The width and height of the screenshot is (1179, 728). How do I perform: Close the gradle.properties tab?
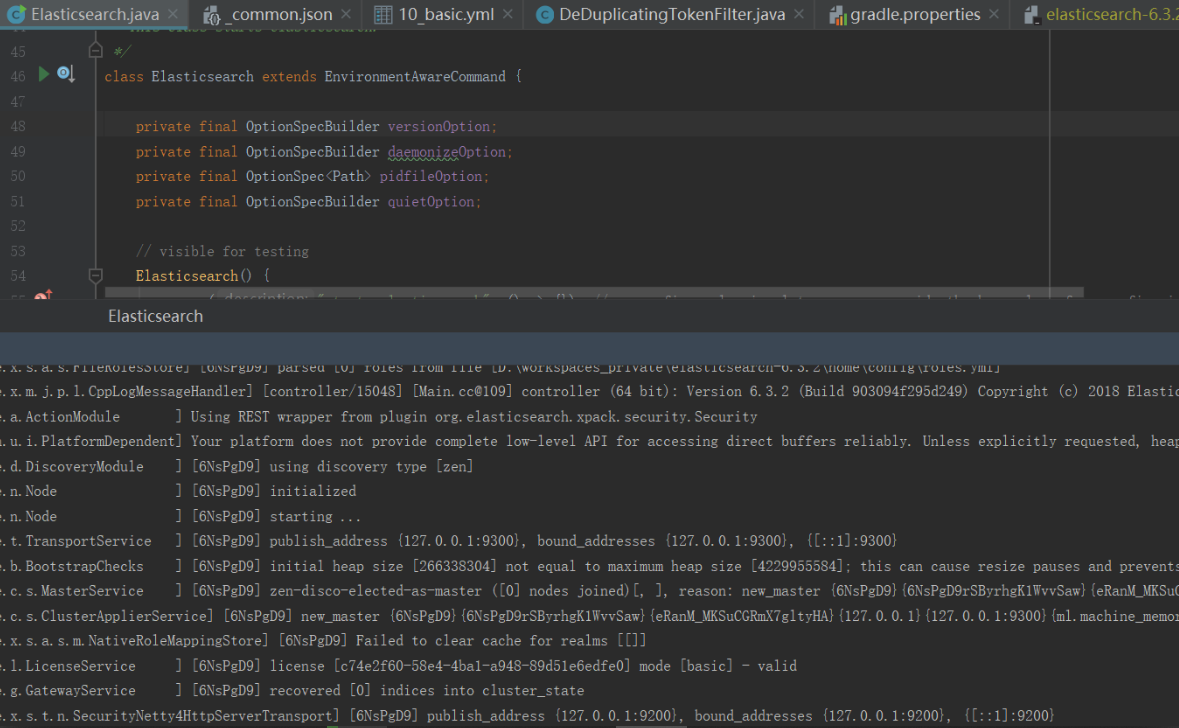coord(994,14)
